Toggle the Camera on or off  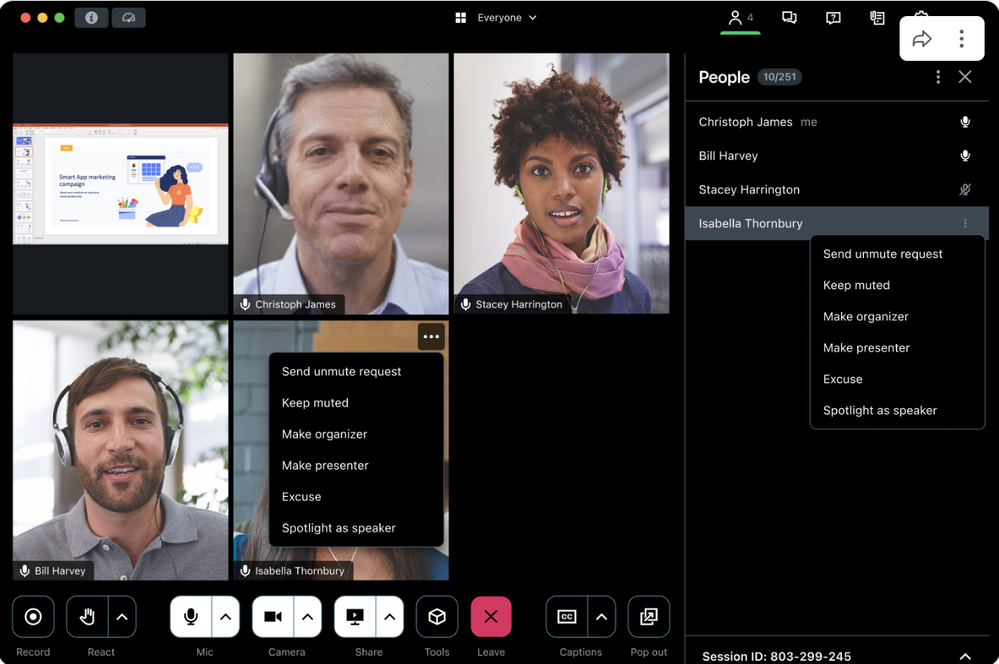[272, 617]
